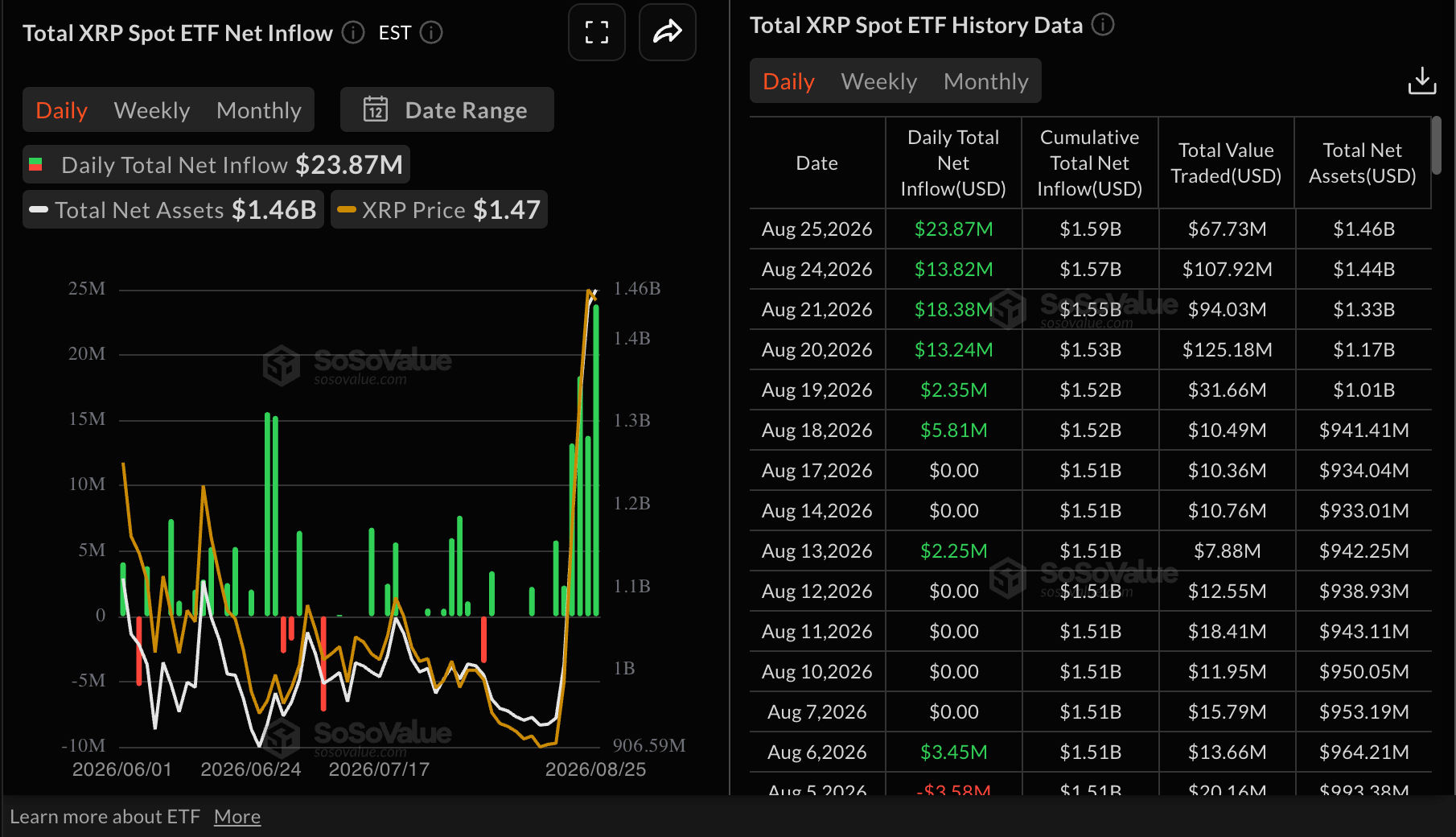
Task: Click the share arrow icon
Action: tap(667, 32)
